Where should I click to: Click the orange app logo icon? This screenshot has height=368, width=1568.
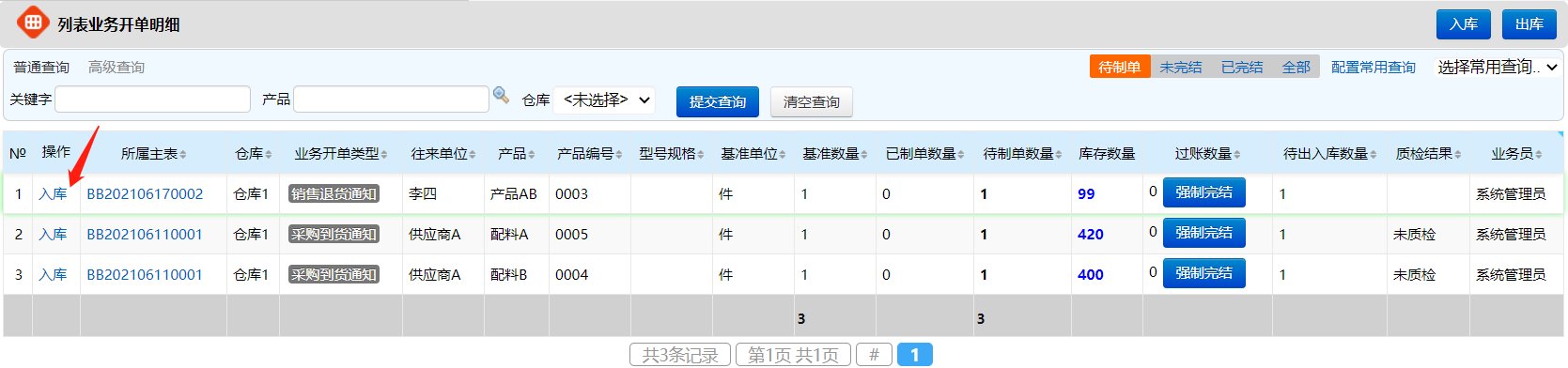point(33,22)
